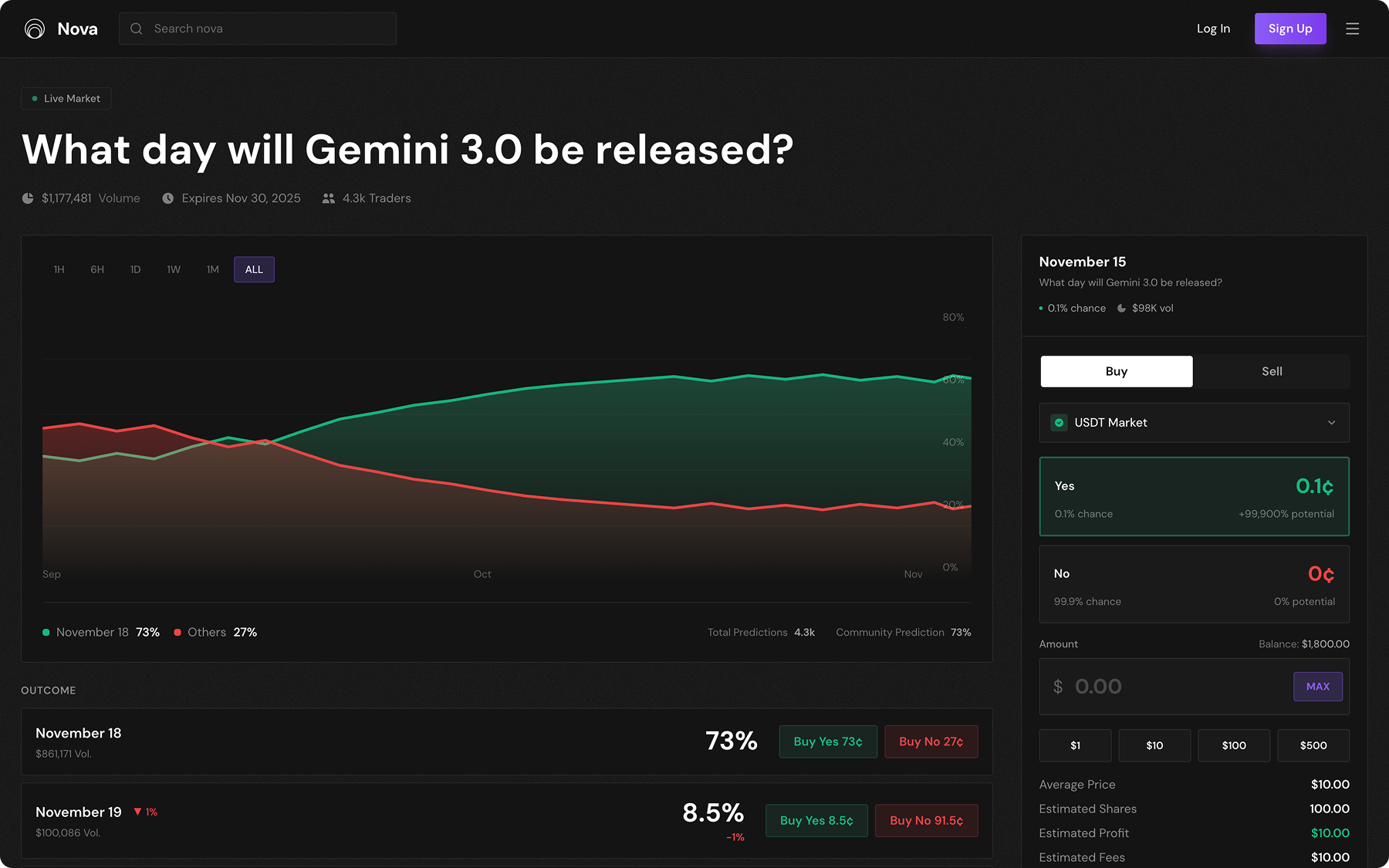Viewport: 1389px width, 868px height.
Task: Expand the USDT Market dropdown
Action: click(x=1194, y=423)
